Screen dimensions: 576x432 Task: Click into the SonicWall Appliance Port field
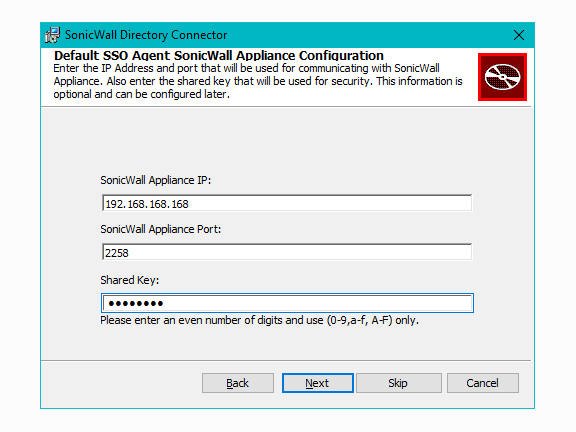tap(287, 252)
